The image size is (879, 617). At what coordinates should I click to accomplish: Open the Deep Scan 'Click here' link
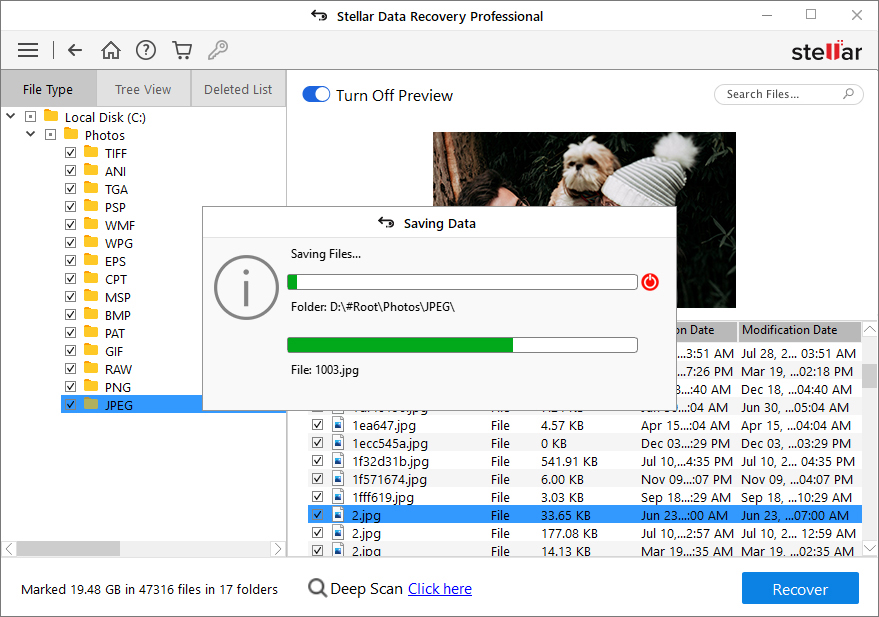439,589
